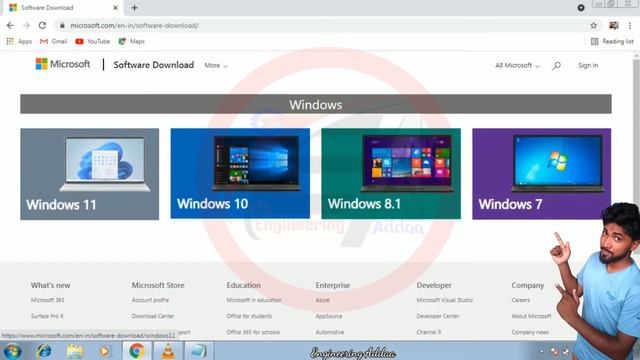Click the profile avatar icon in the toolbar
Viewport: 640px width, 360px height.
pyautogui.click(x=613, y=25)
